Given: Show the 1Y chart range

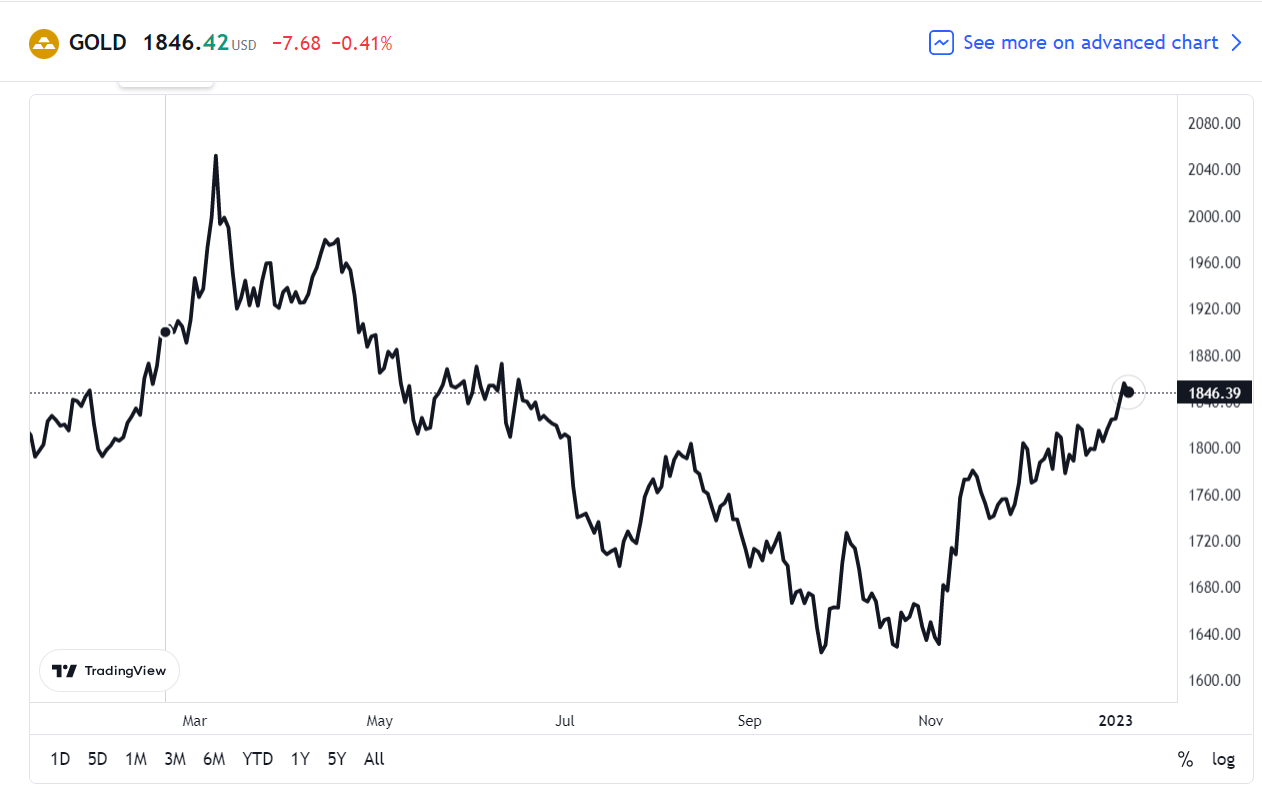Looking at the screenshot, I should tap(300, 759).
